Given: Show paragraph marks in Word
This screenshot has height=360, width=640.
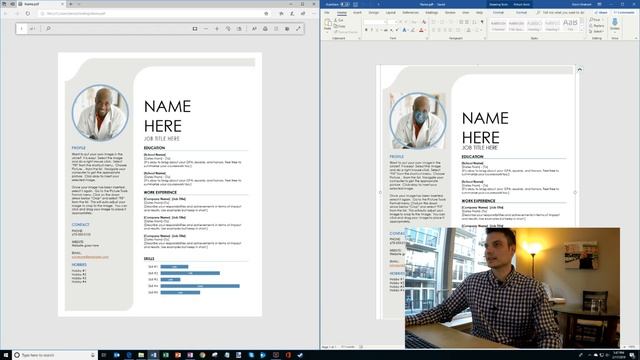Looking at the screenshot, I should 482,22.
